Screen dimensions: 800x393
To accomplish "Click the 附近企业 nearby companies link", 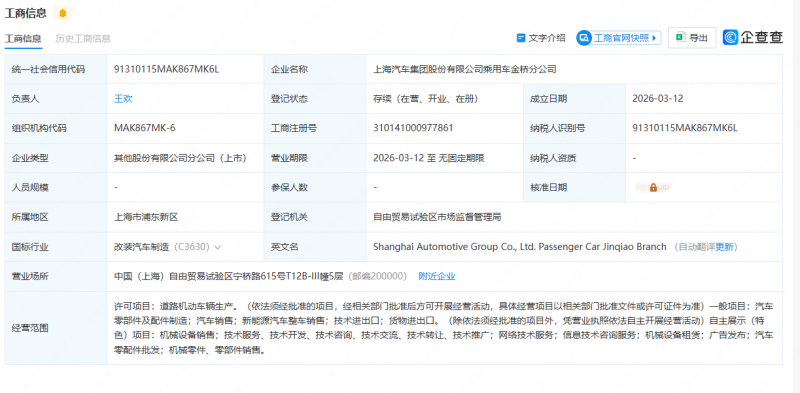I will 437,276.
